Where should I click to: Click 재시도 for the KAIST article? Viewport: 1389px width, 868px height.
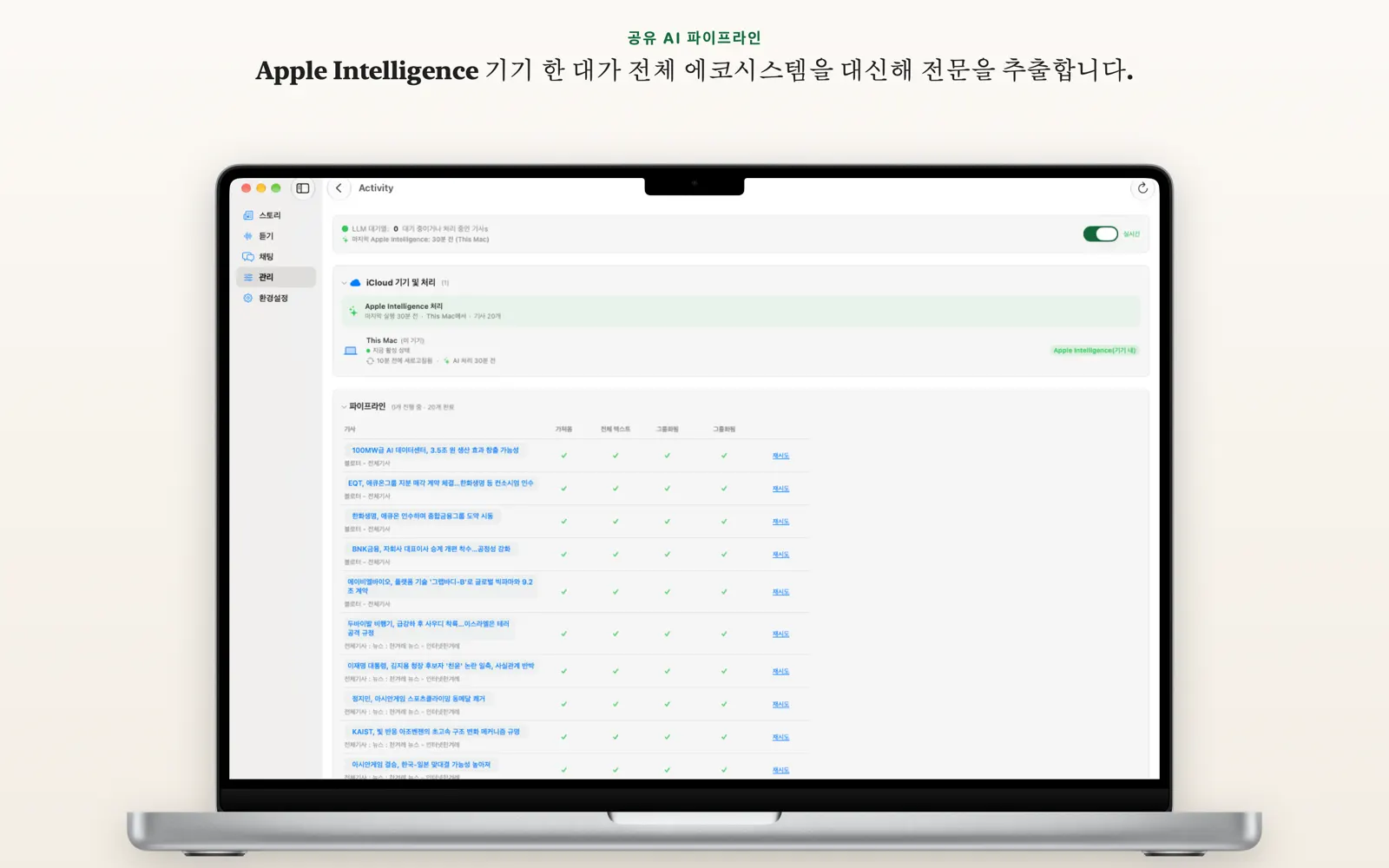[x=780, y=737]
